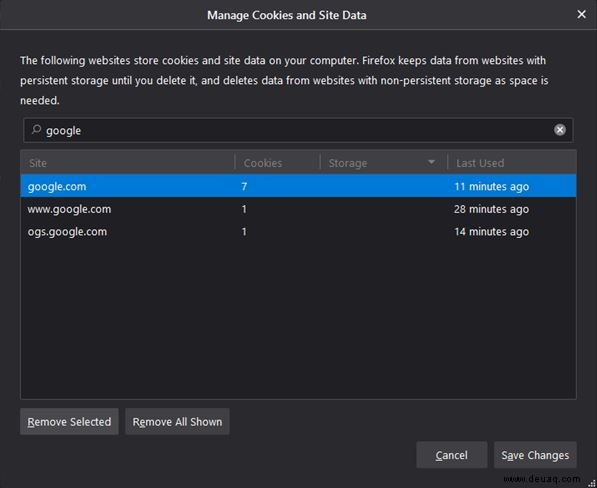Click the magnifier icon in the search box
Viewport: 597px width, 488px height.
point(36,130)
